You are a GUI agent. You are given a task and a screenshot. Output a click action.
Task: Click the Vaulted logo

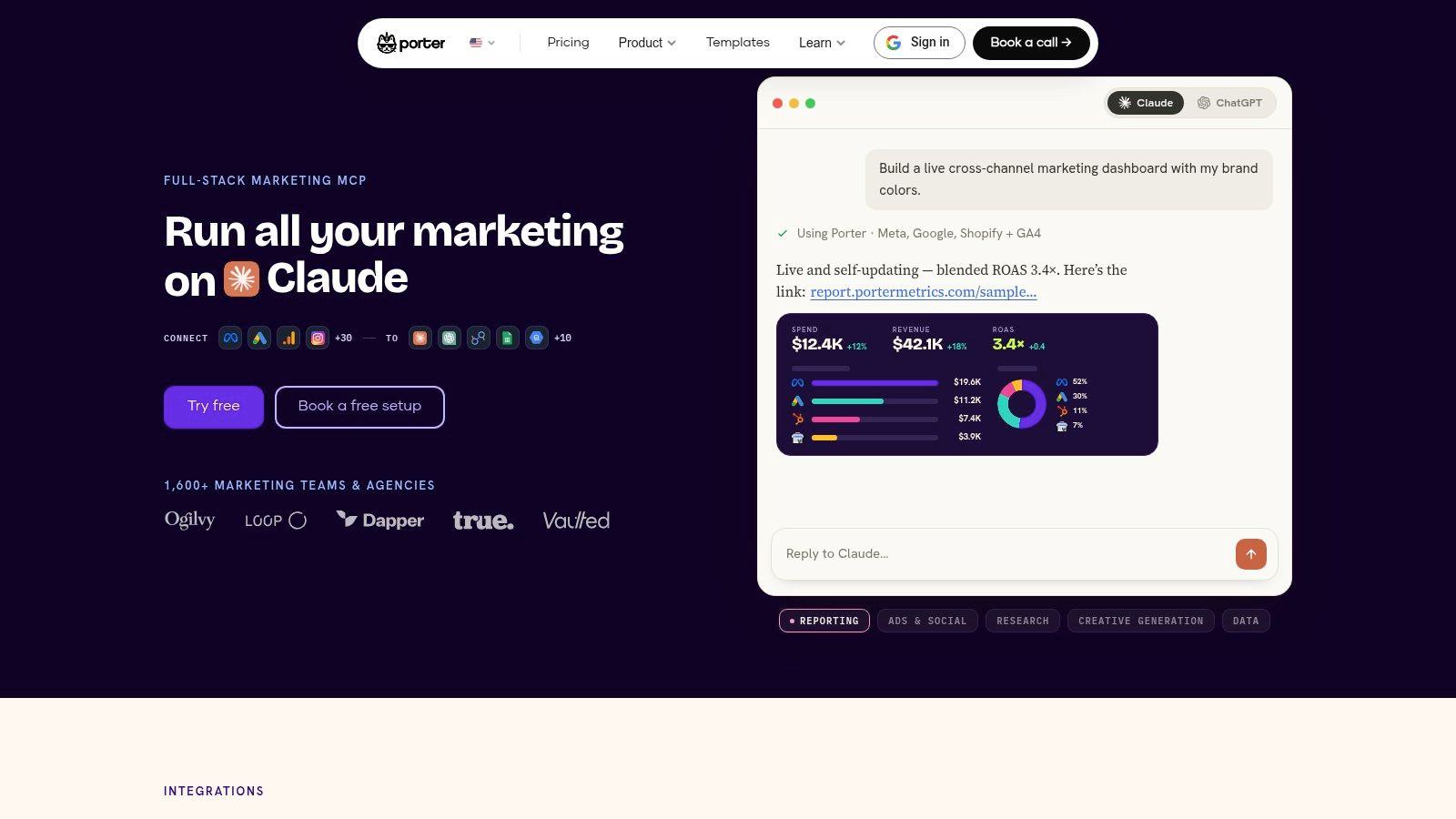[x=576, y=521]
